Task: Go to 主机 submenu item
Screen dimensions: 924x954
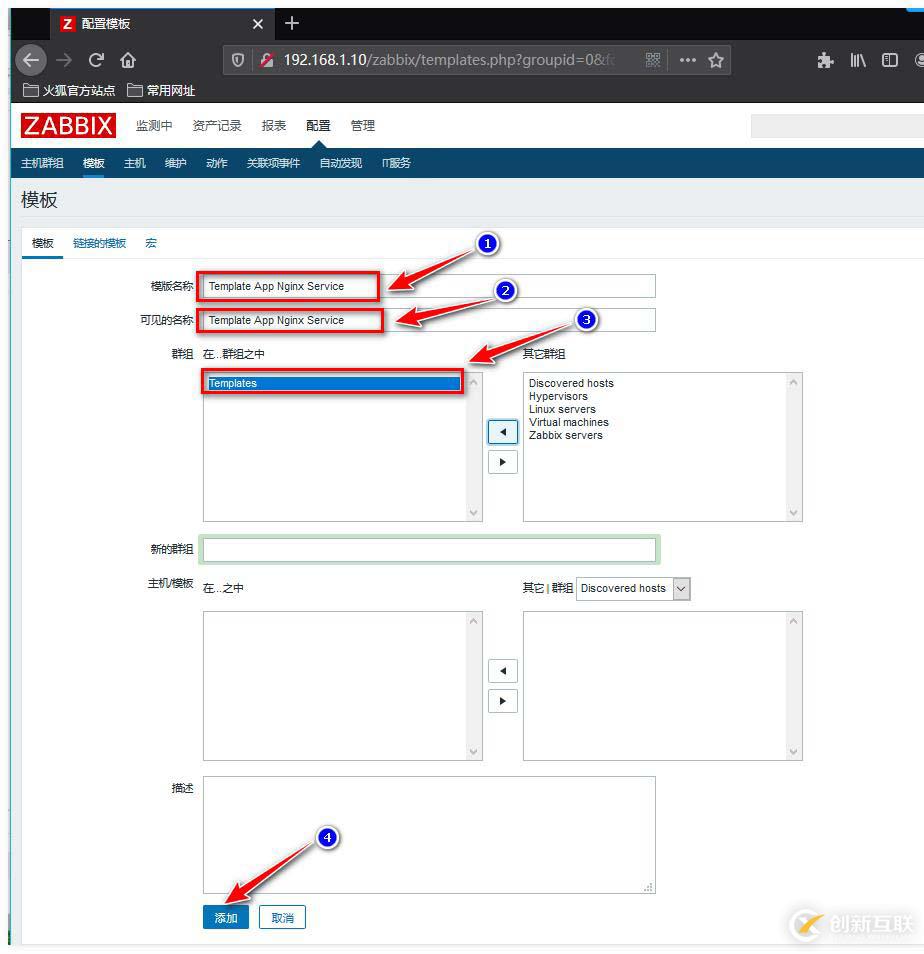Action: [x=134, y=163]
